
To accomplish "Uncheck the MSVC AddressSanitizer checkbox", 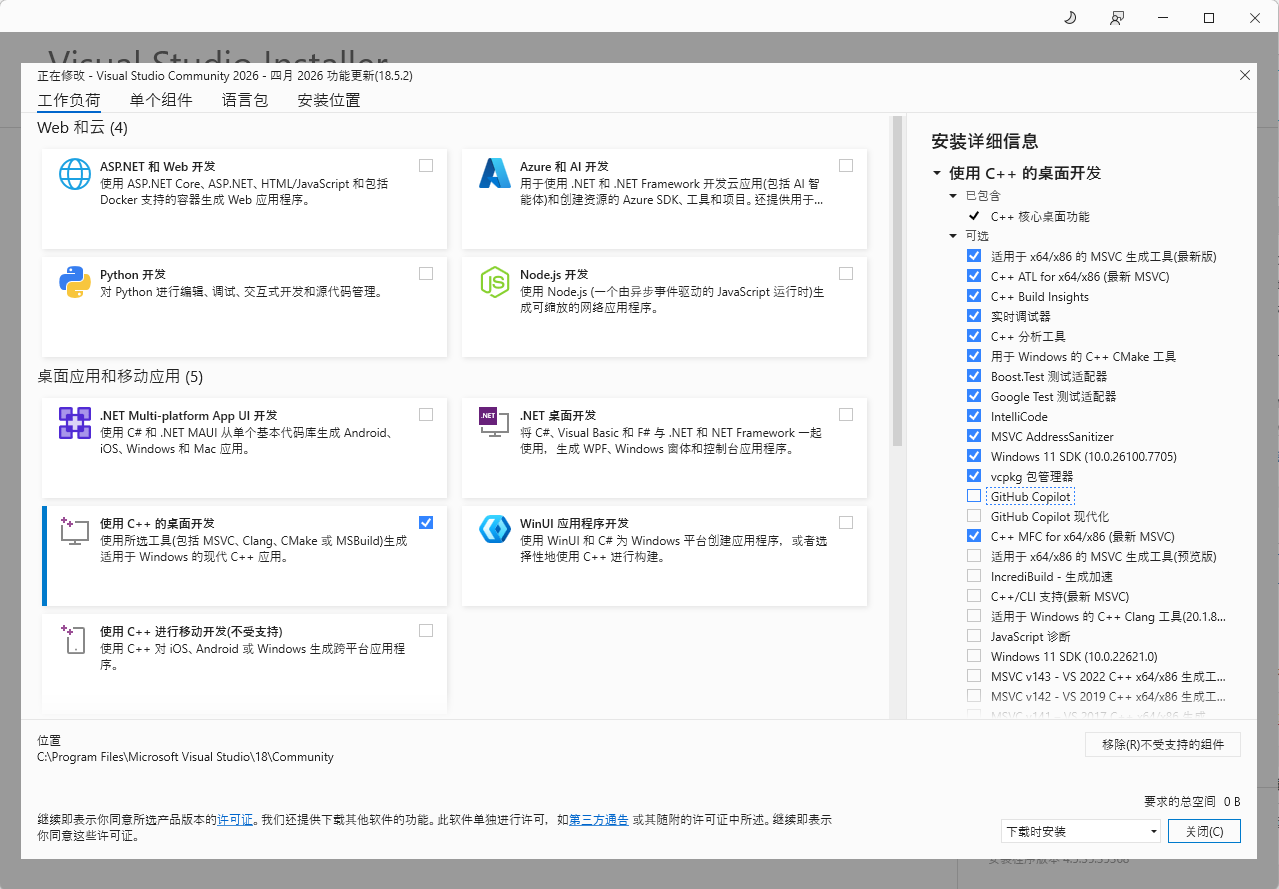I will click(974, 436).
